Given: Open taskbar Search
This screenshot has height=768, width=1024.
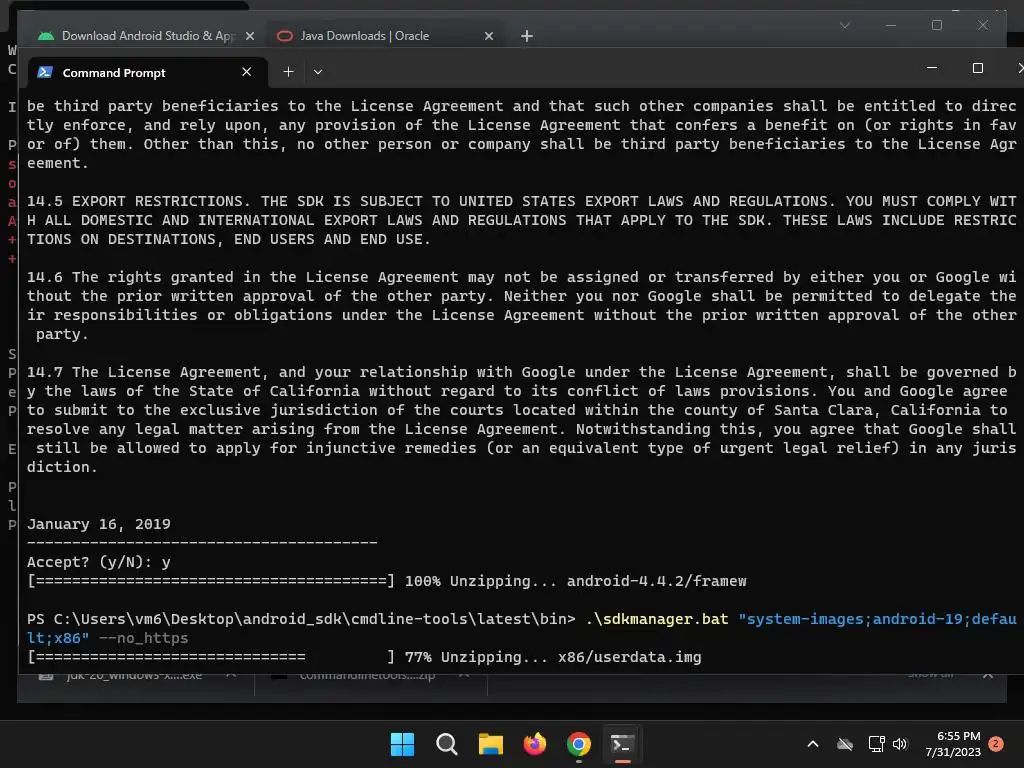Looking at the screenshot, I should click(447, 744).
